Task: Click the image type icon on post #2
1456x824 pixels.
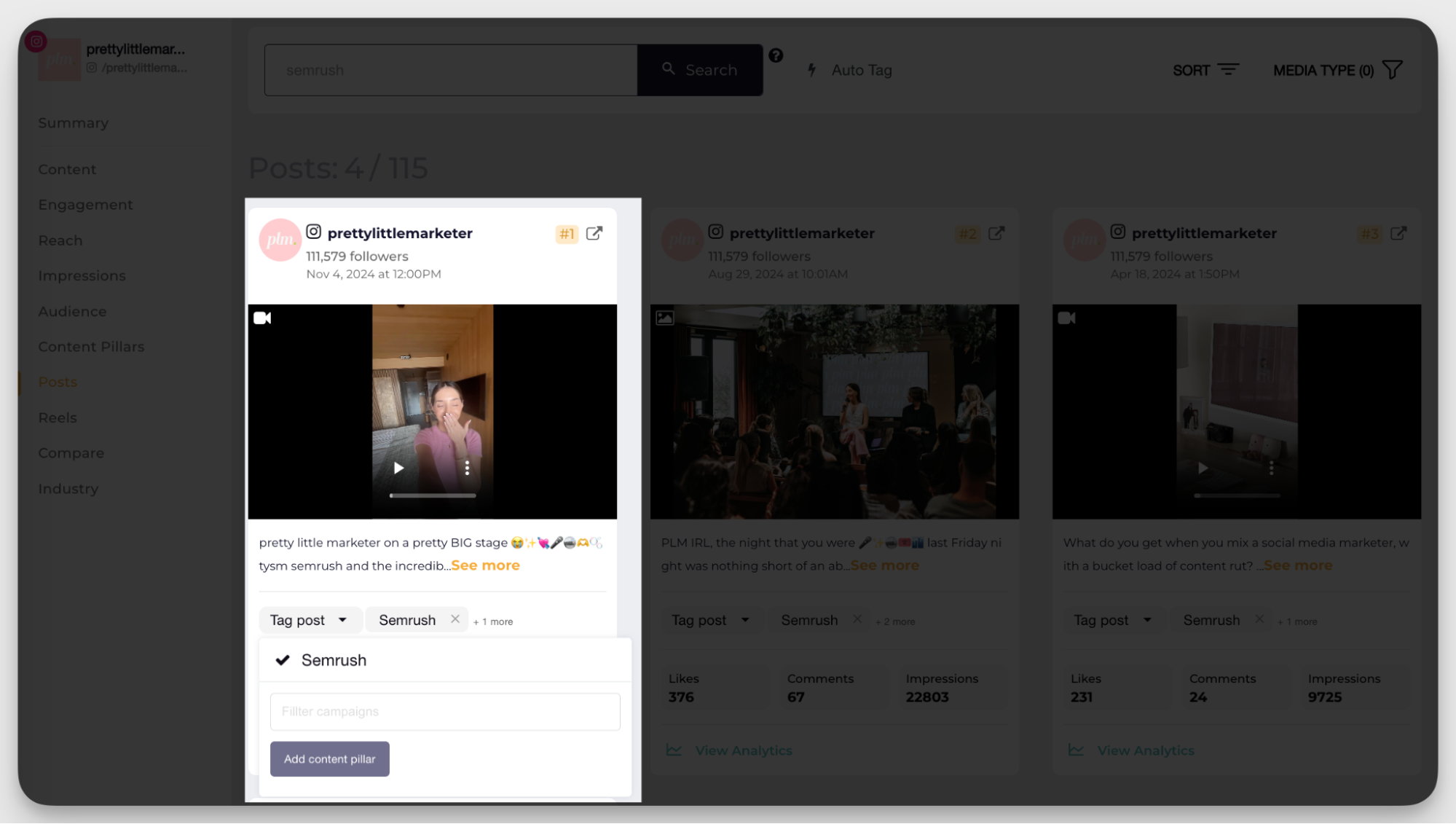Action: coord(665,318)
